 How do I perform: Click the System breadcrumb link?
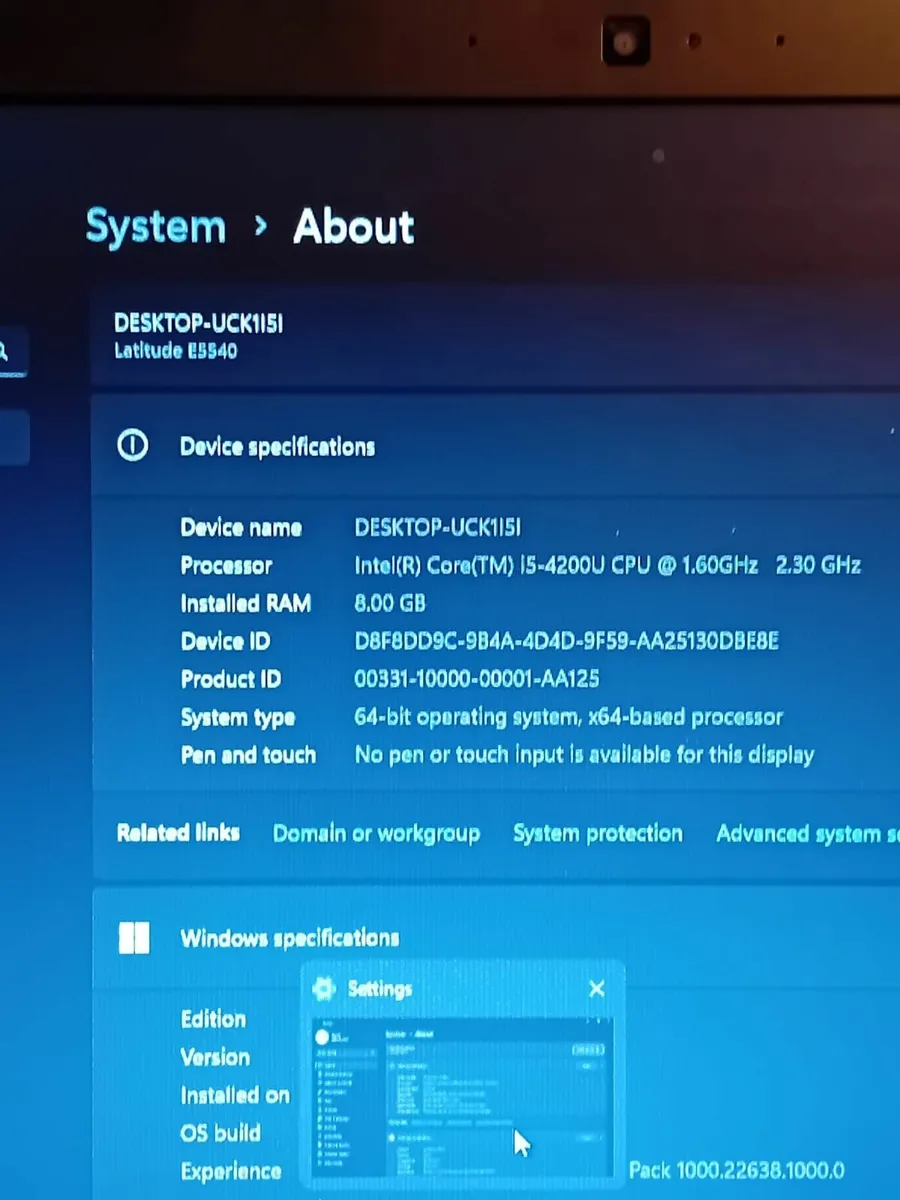(x=156, y=227)
